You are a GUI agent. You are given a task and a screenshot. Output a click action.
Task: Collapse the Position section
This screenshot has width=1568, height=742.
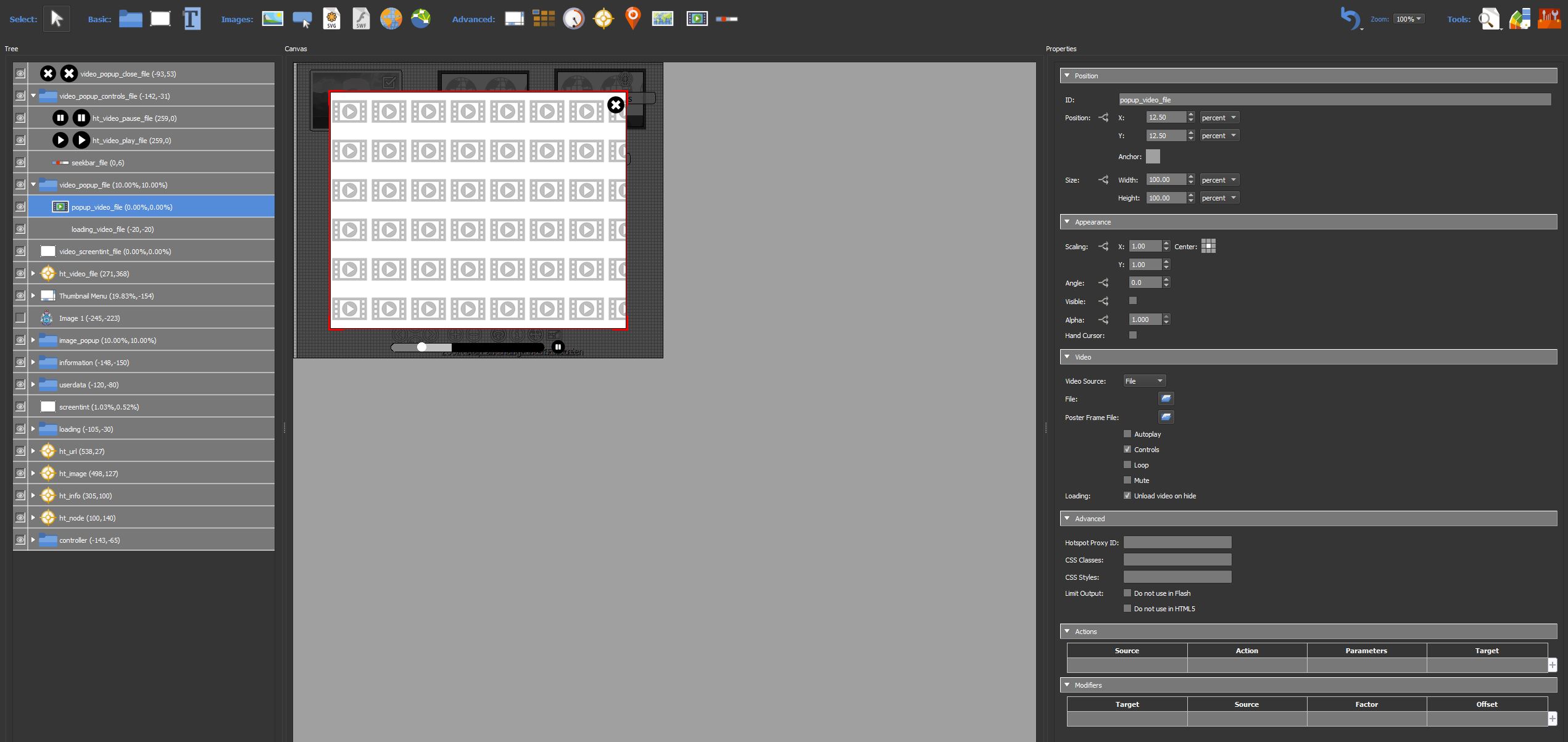[x=1067, y=75]
